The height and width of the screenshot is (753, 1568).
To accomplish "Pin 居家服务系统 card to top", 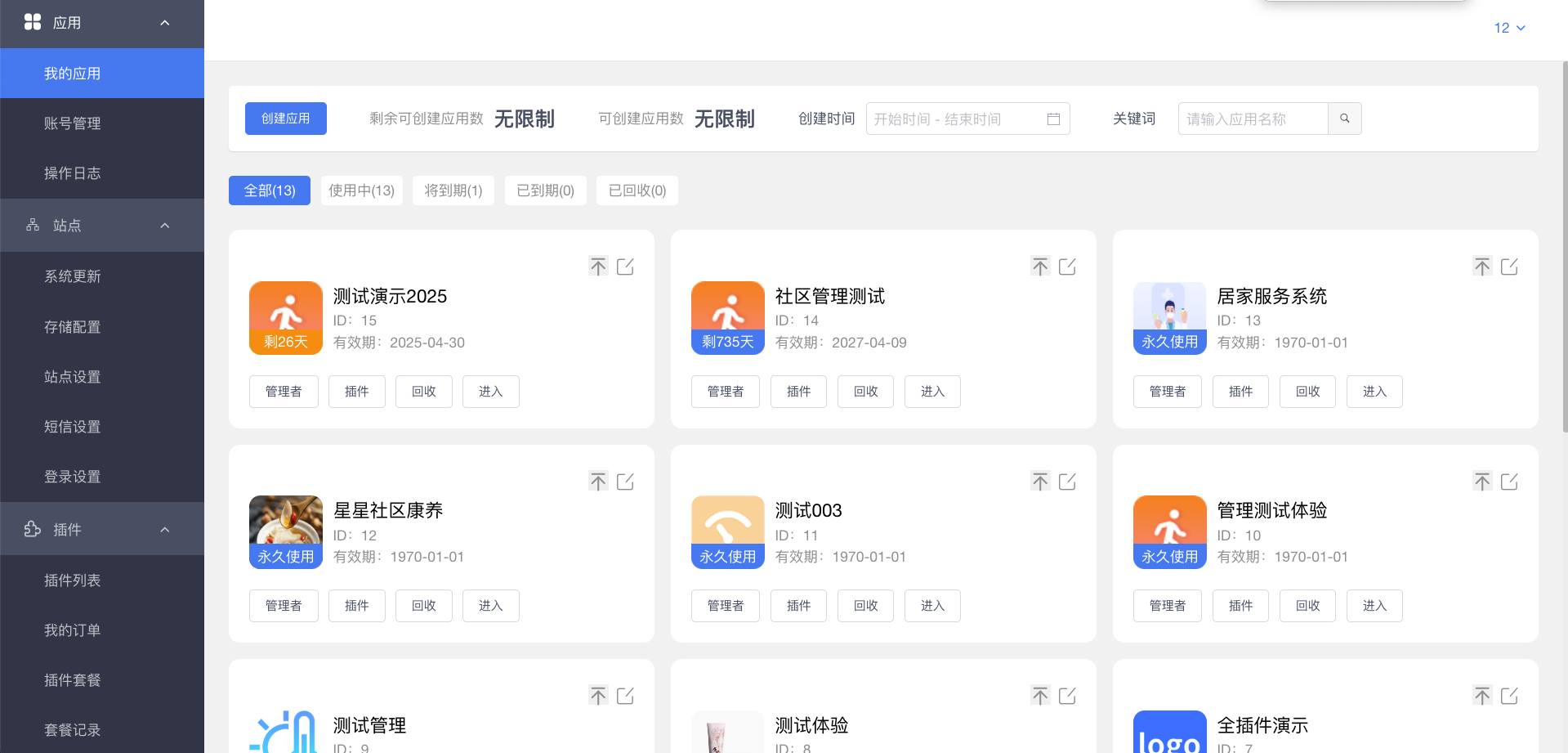I will 1482,267.
